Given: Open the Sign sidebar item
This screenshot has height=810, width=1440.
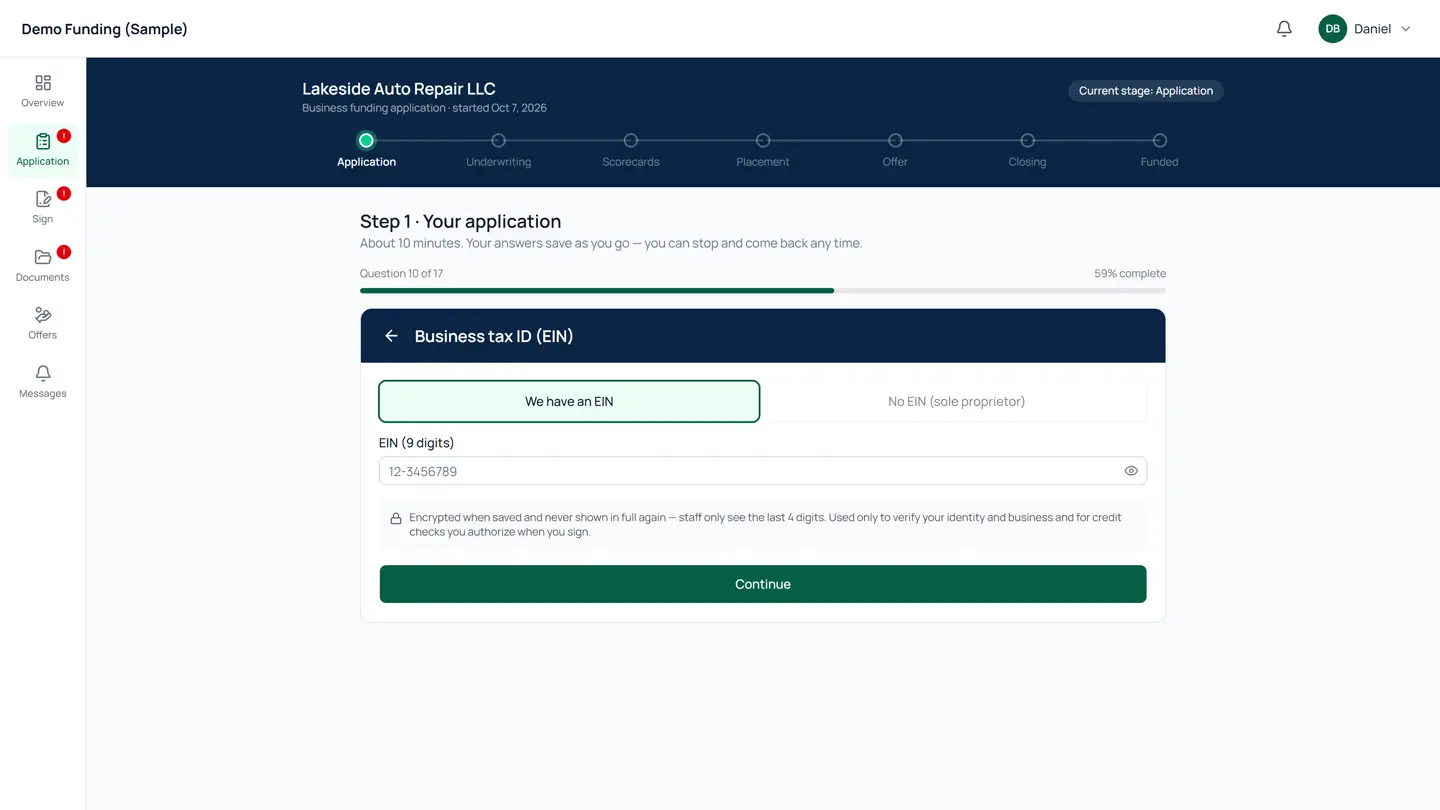Looking at the screenshot, I should pyautogui.click(x=42, y=208).
